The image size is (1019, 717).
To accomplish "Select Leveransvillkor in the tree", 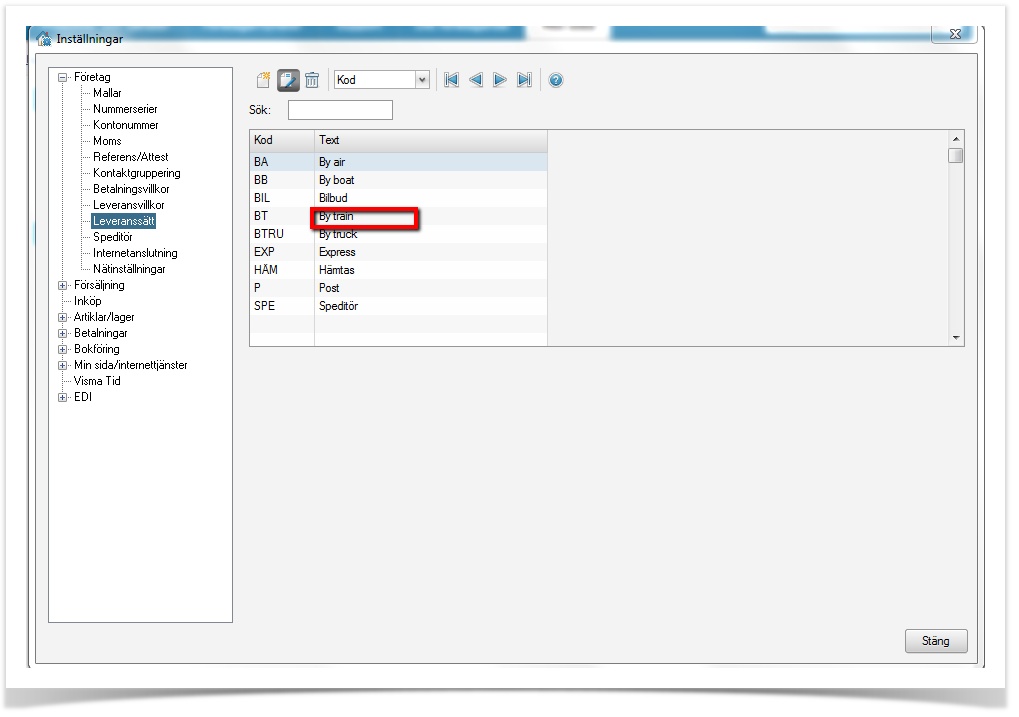I will (128, 205).
